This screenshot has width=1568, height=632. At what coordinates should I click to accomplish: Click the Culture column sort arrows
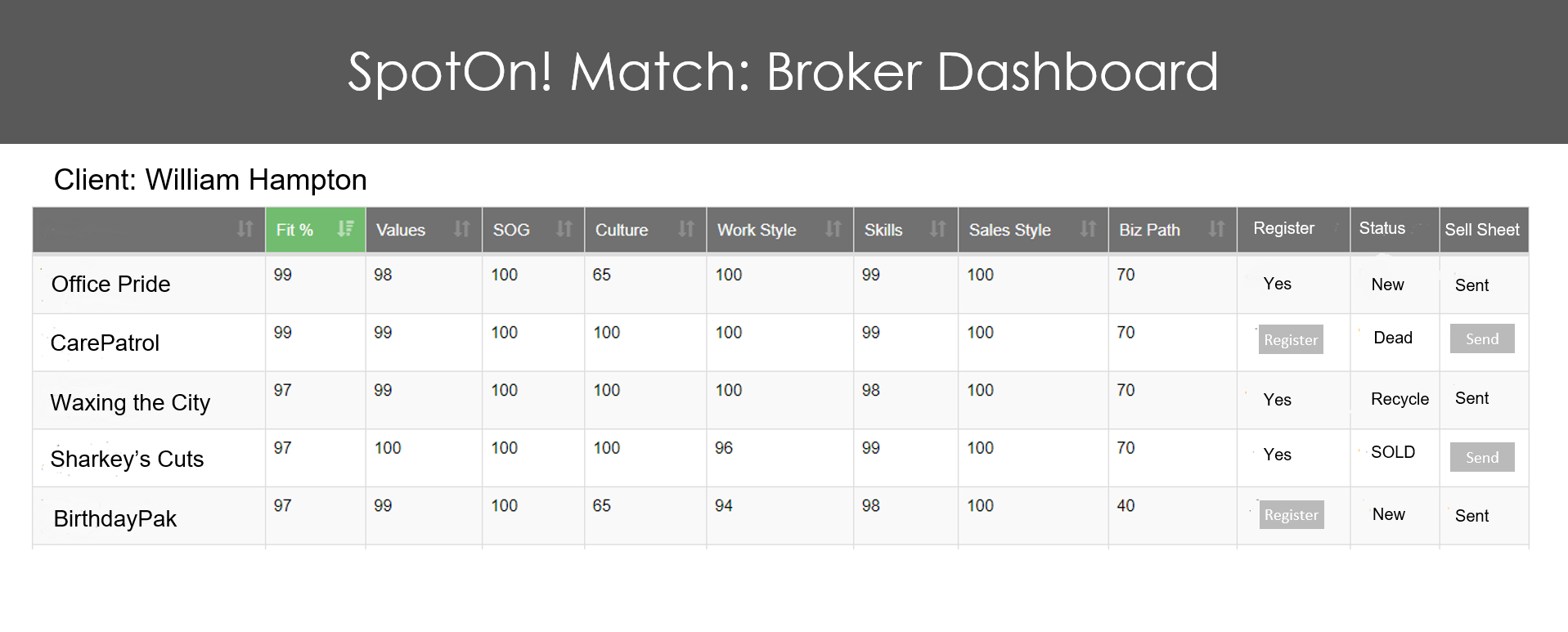pyautogui.click(x=685, y=230)
